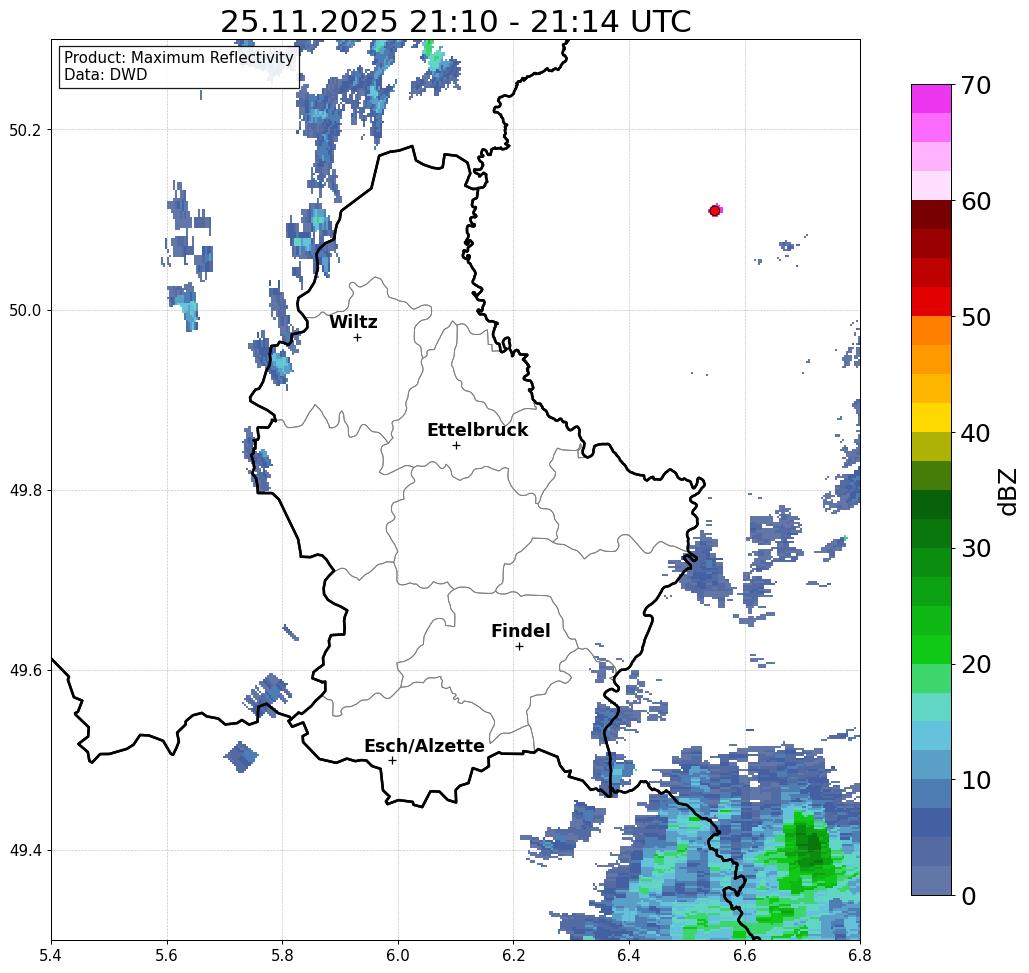This screenshot has height=973, width=1029.
Task: Click the Wiltz cross marker
Action: [358, 337]
